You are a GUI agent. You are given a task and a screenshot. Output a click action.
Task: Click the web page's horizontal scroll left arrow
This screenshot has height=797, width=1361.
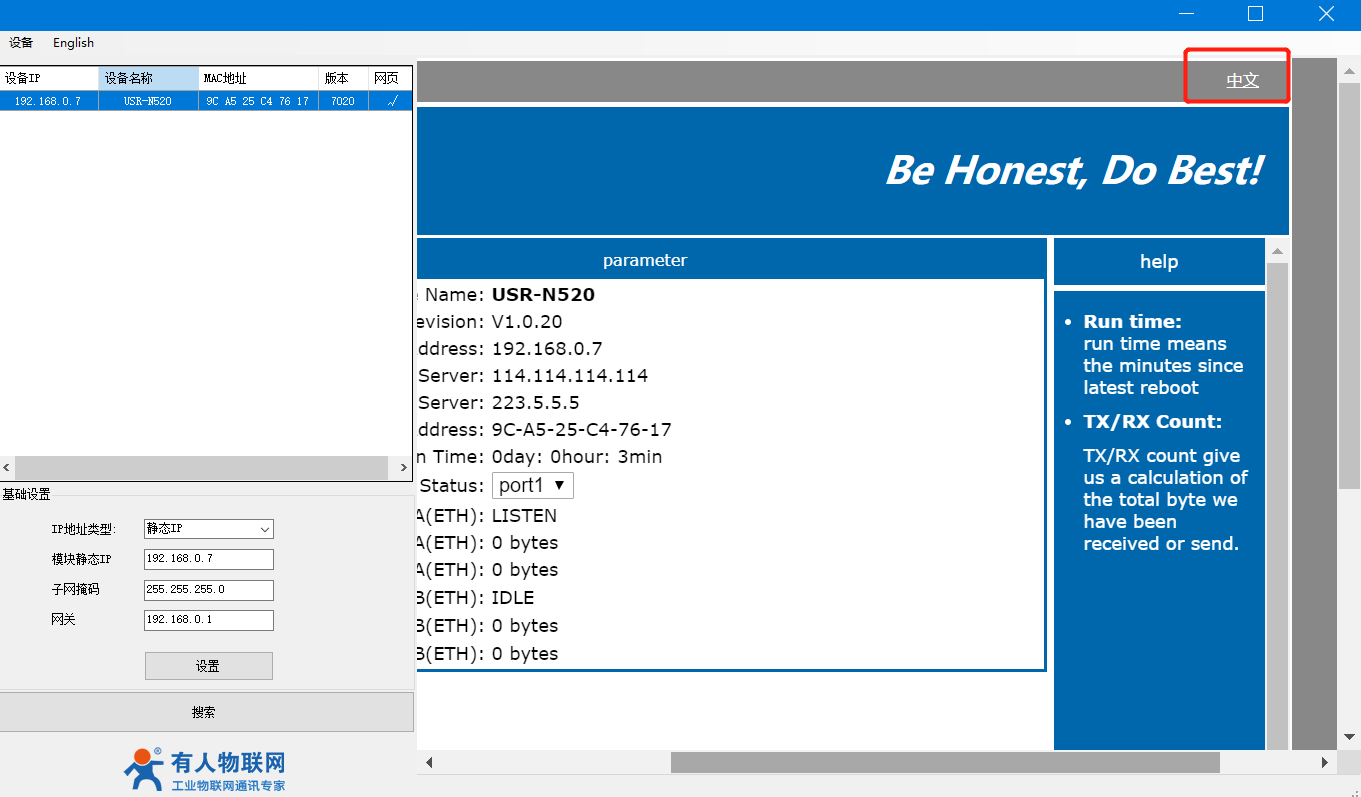click(x=429, y=762)
